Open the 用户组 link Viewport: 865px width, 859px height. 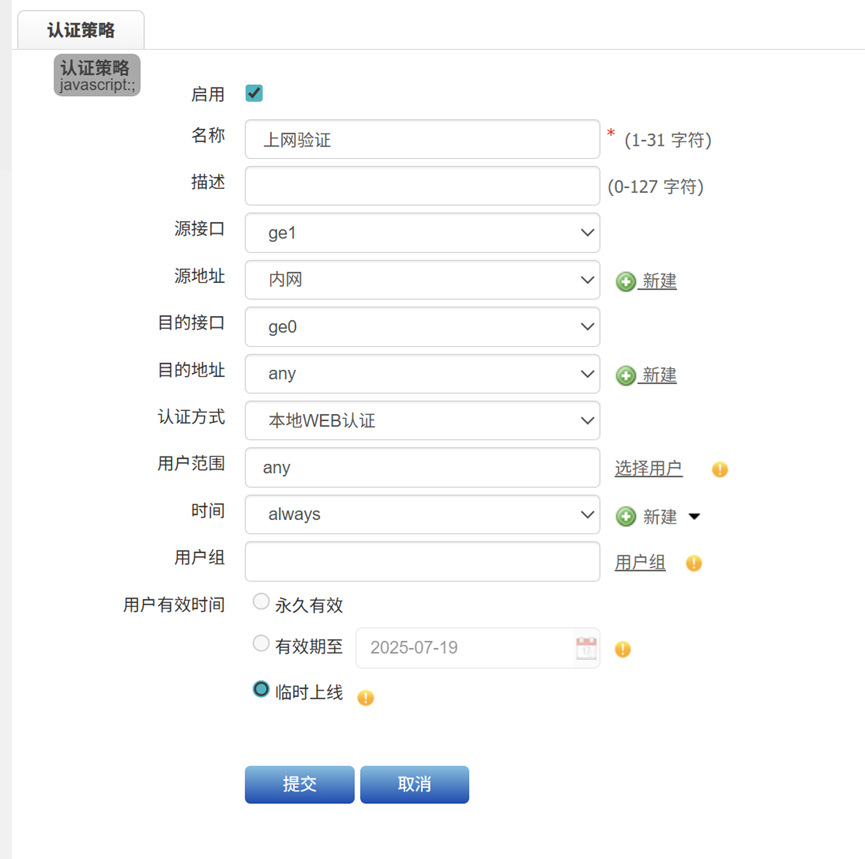[x=640, y=563]
